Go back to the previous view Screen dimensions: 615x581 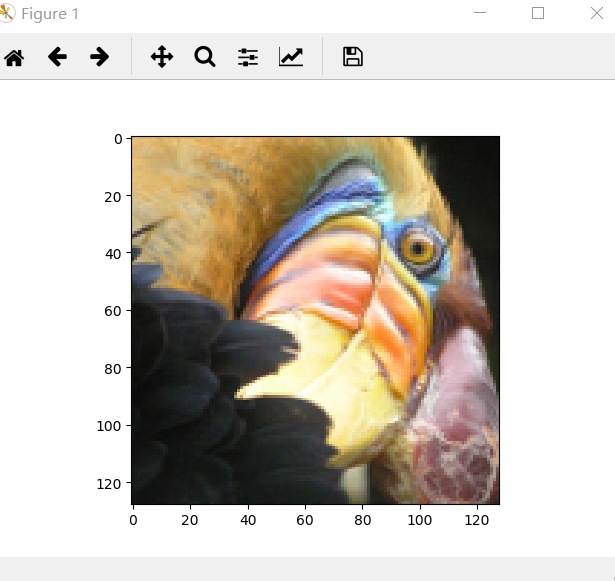coord(57,57)
